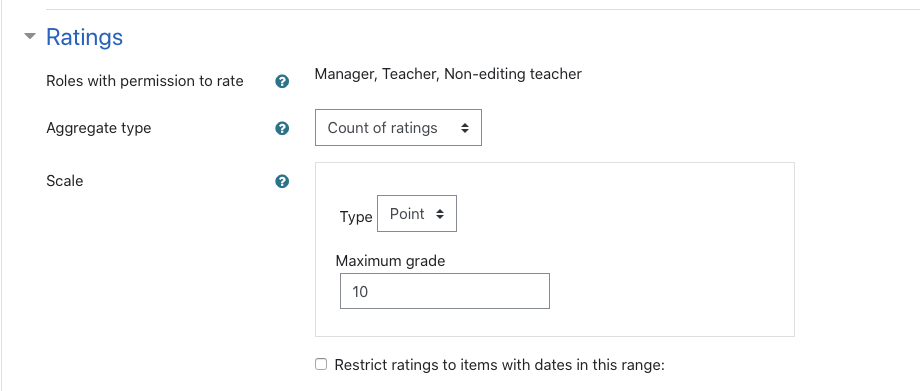Viewport: 920px width, 391px height.
Task: Click the Maximum grade label
Action: click(390, 261)
